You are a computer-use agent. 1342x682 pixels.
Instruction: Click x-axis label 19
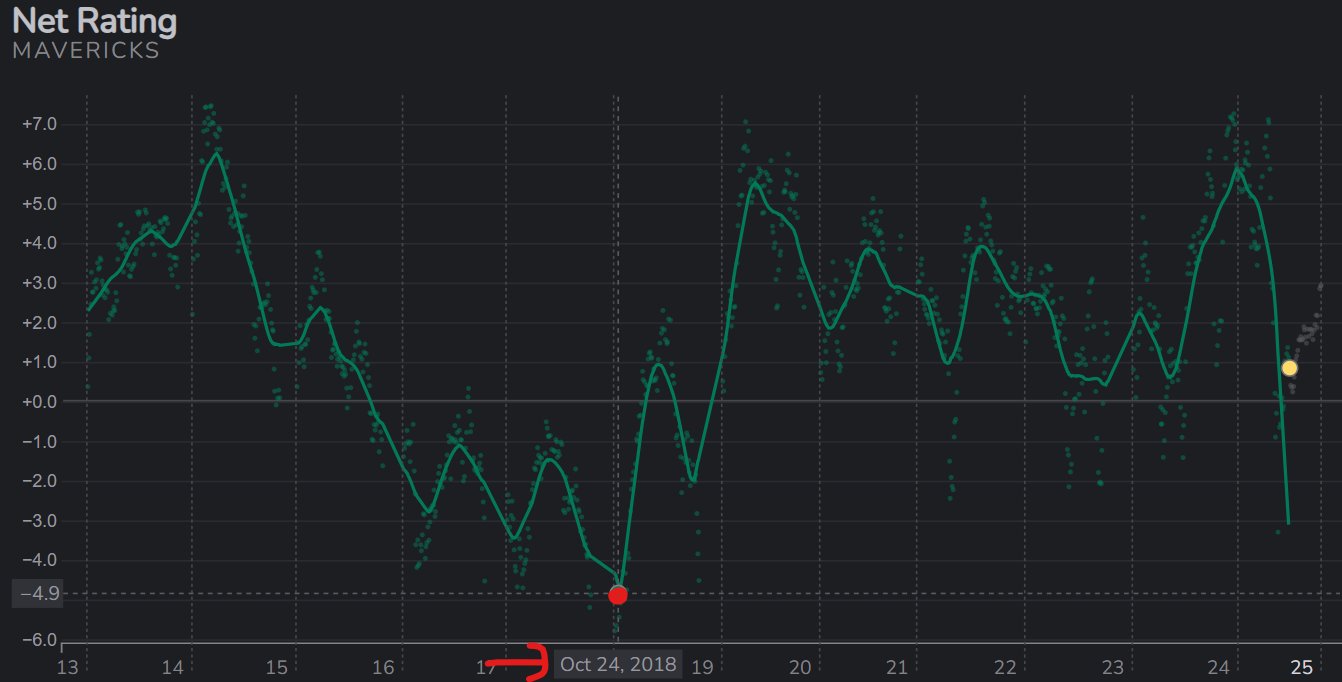(702, 667)
